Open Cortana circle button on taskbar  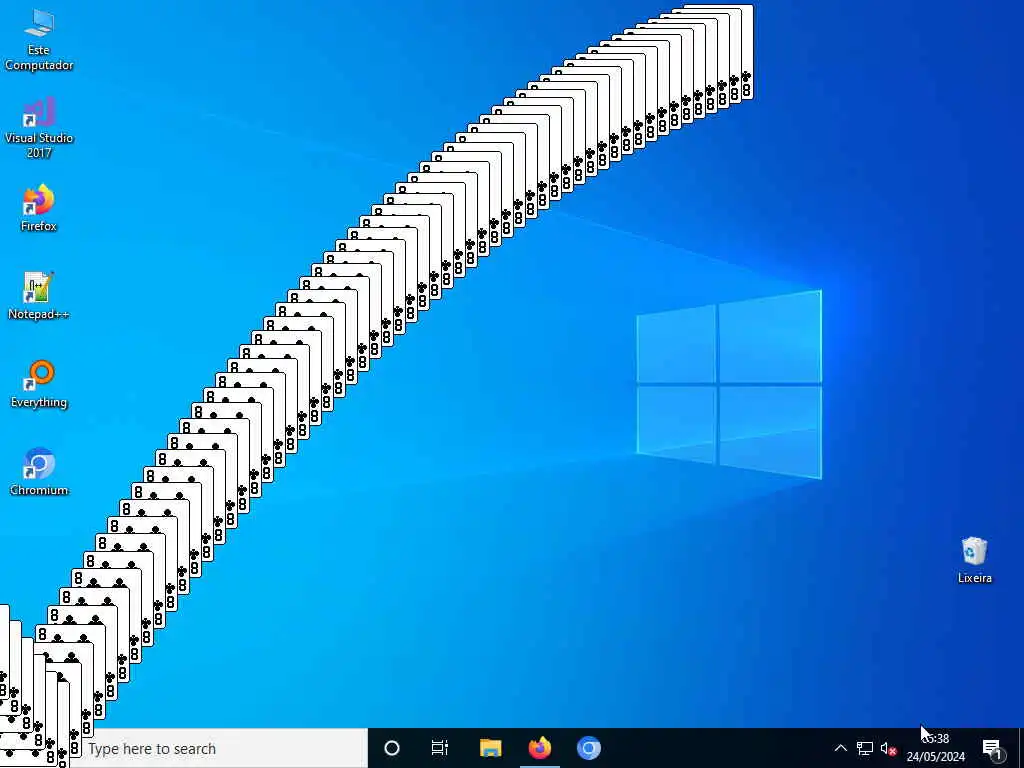392,748
